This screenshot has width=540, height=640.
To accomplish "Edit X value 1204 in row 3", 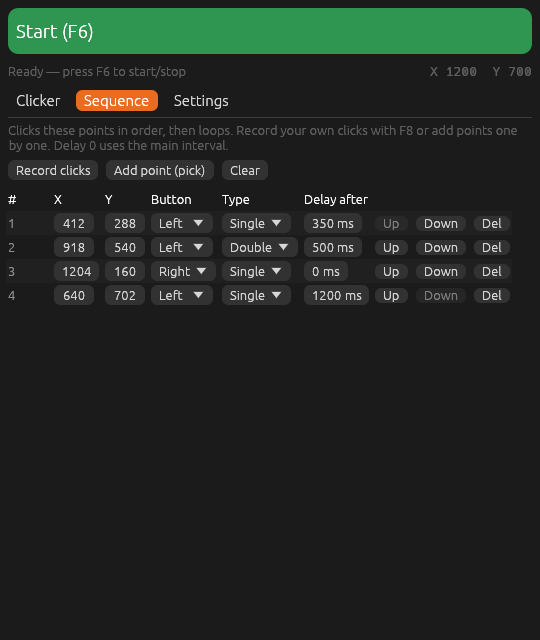I will (76, 271).
